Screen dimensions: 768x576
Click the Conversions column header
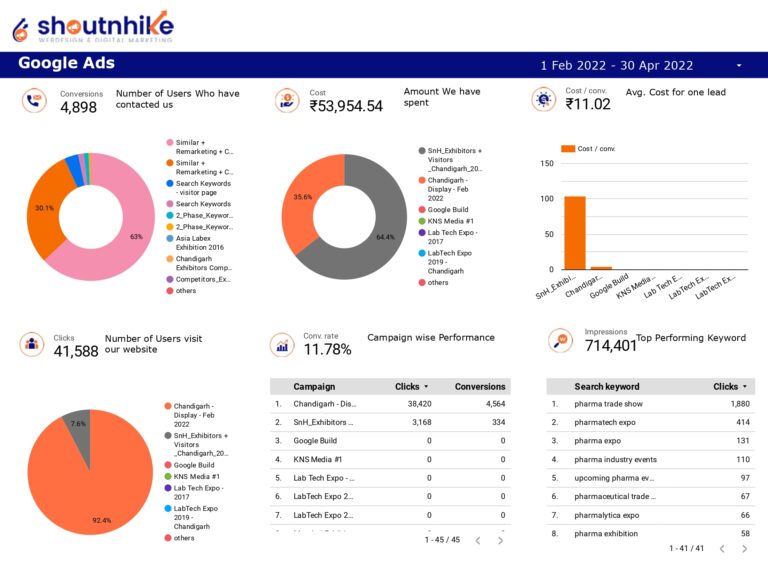[479, 386]
